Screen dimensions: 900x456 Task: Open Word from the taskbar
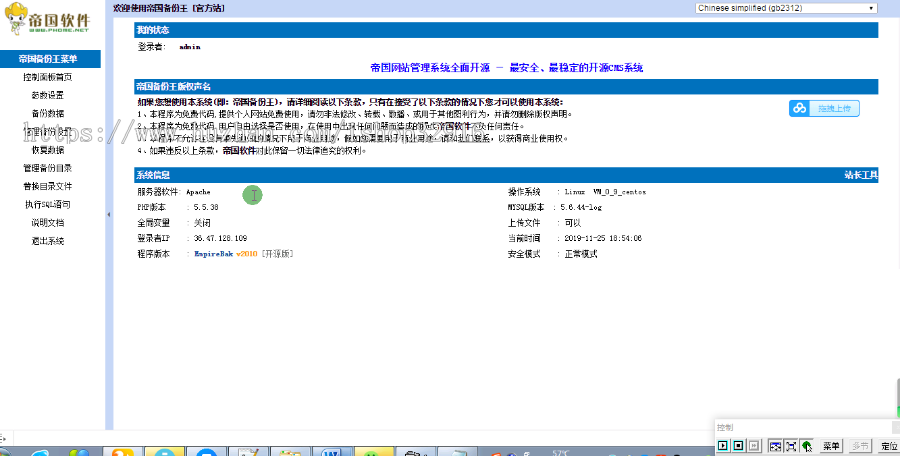coord(331,451)
